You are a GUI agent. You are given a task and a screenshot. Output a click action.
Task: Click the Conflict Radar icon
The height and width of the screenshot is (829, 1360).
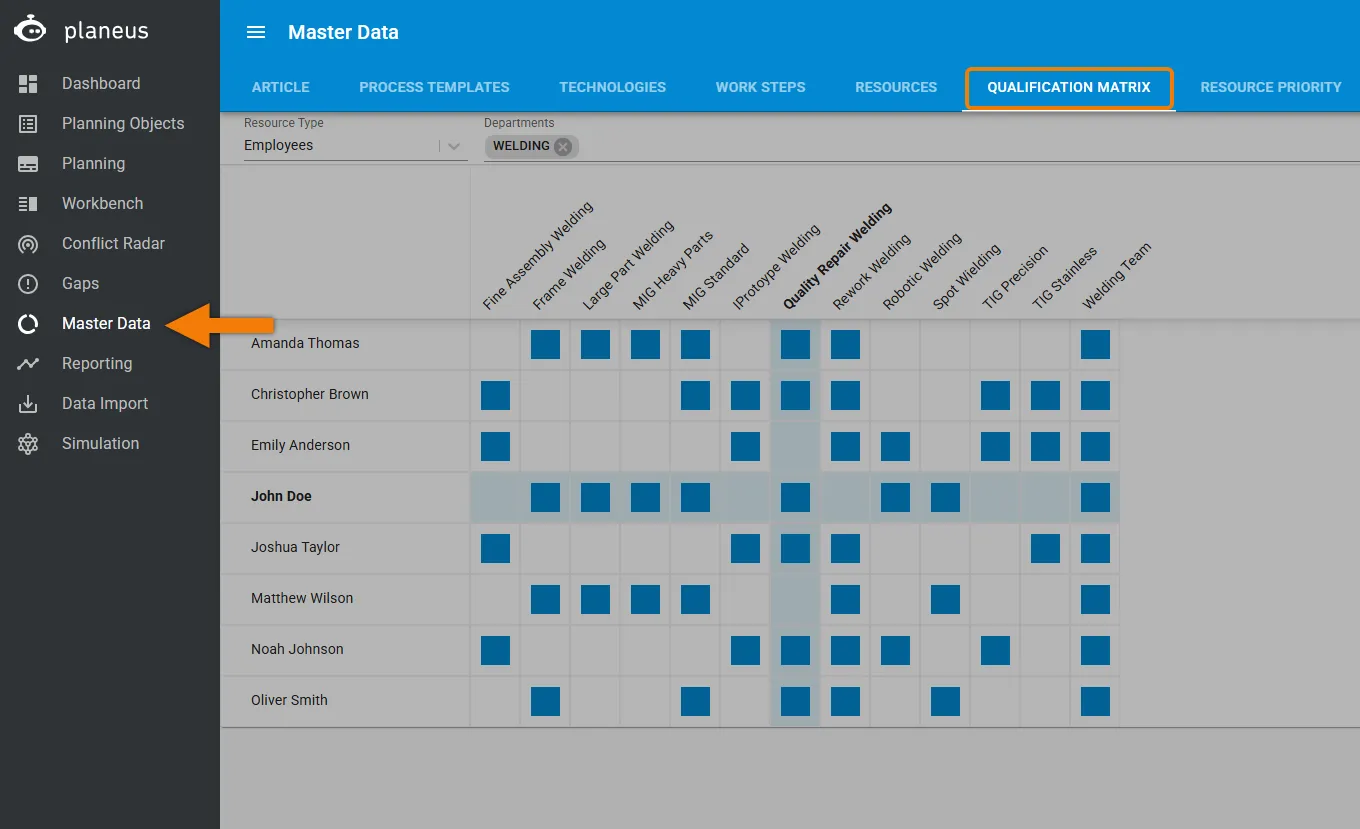(x=28, y=244)
